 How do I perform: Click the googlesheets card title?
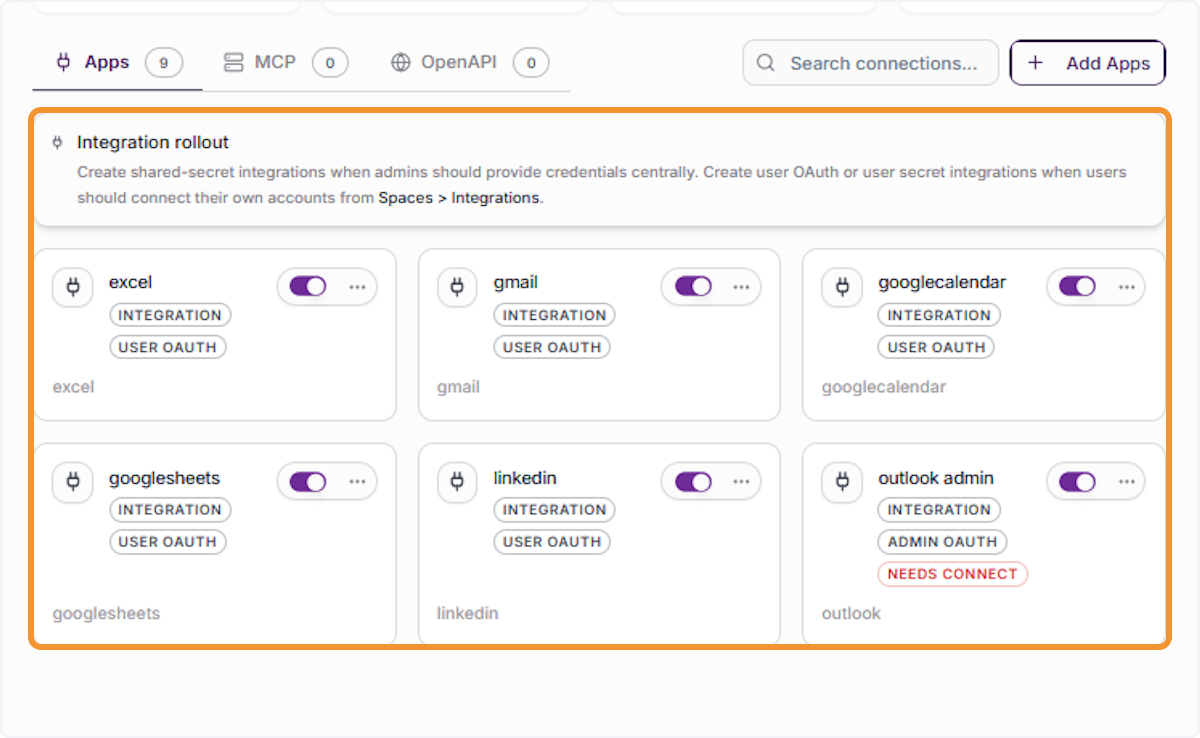click(x=164, y=478)
